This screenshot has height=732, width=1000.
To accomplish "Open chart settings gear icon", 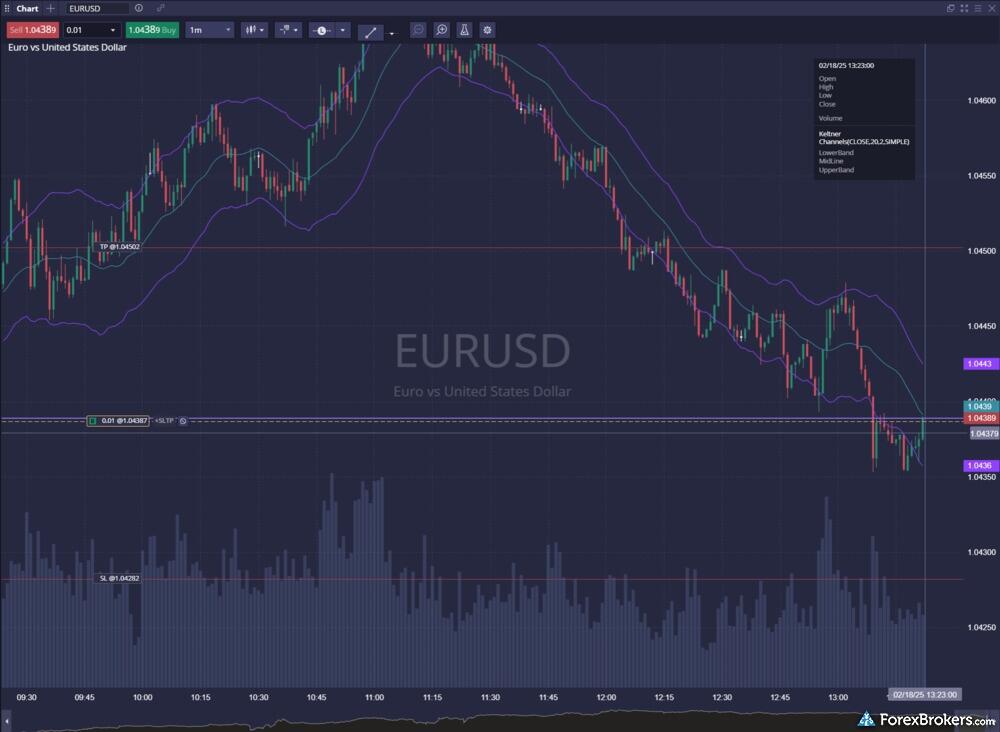I will 487,30.
